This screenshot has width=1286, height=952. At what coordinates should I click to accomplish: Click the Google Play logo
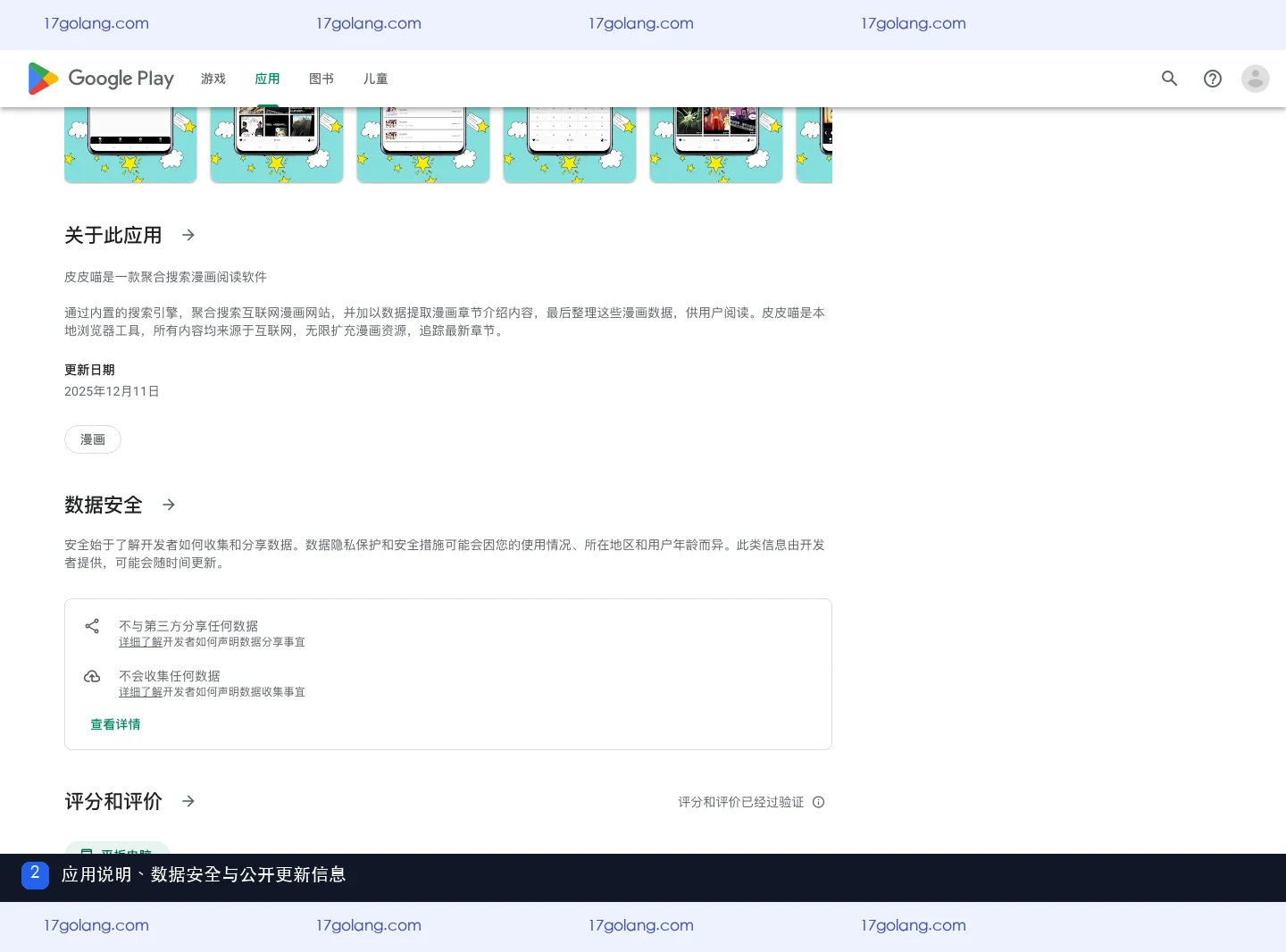pyautogui.click(x=101, y=79)
